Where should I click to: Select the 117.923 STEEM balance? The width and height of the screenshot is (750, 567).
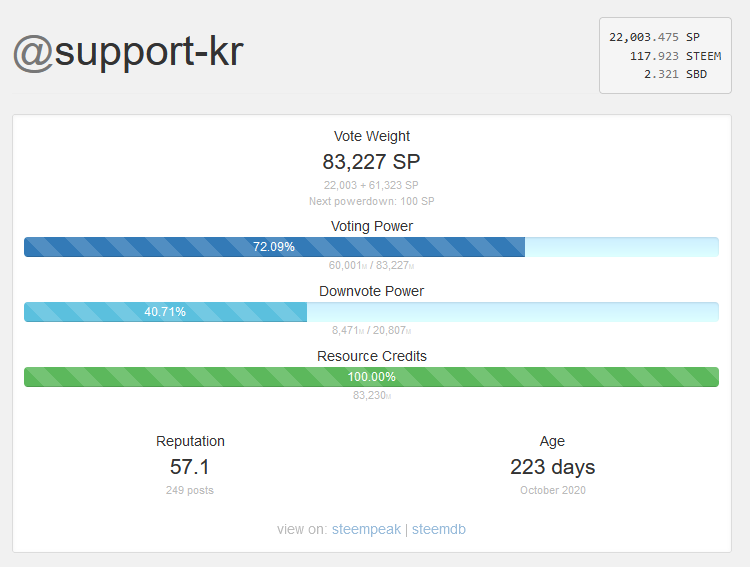pos(675,56)
